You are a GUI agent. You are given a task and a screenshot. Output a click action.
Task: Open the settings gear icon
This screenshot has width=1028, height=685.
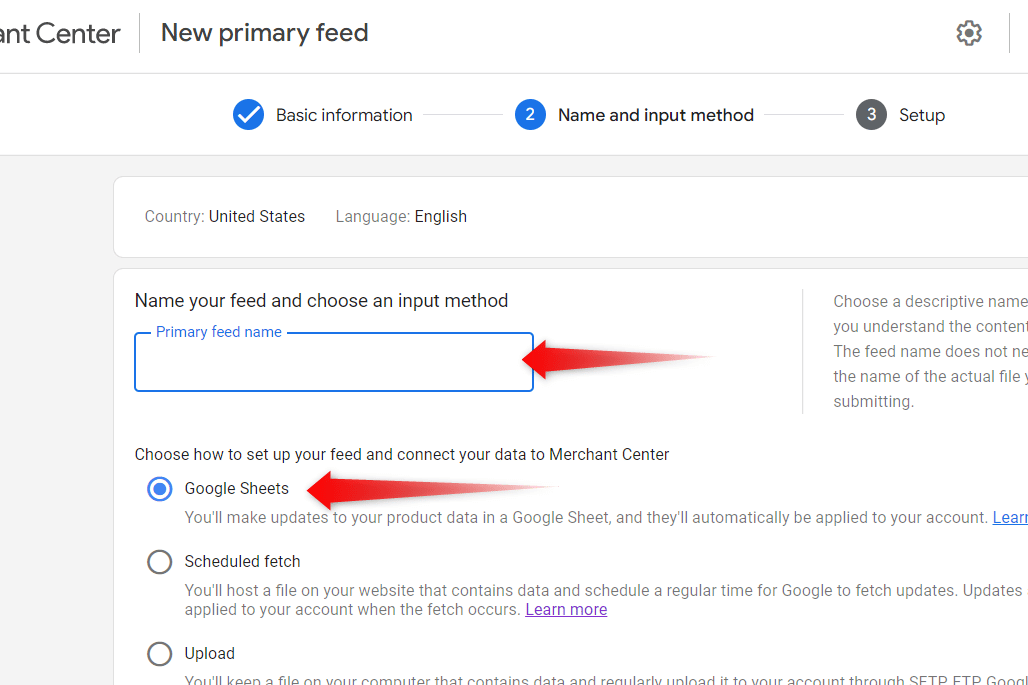tap(968, 33)
